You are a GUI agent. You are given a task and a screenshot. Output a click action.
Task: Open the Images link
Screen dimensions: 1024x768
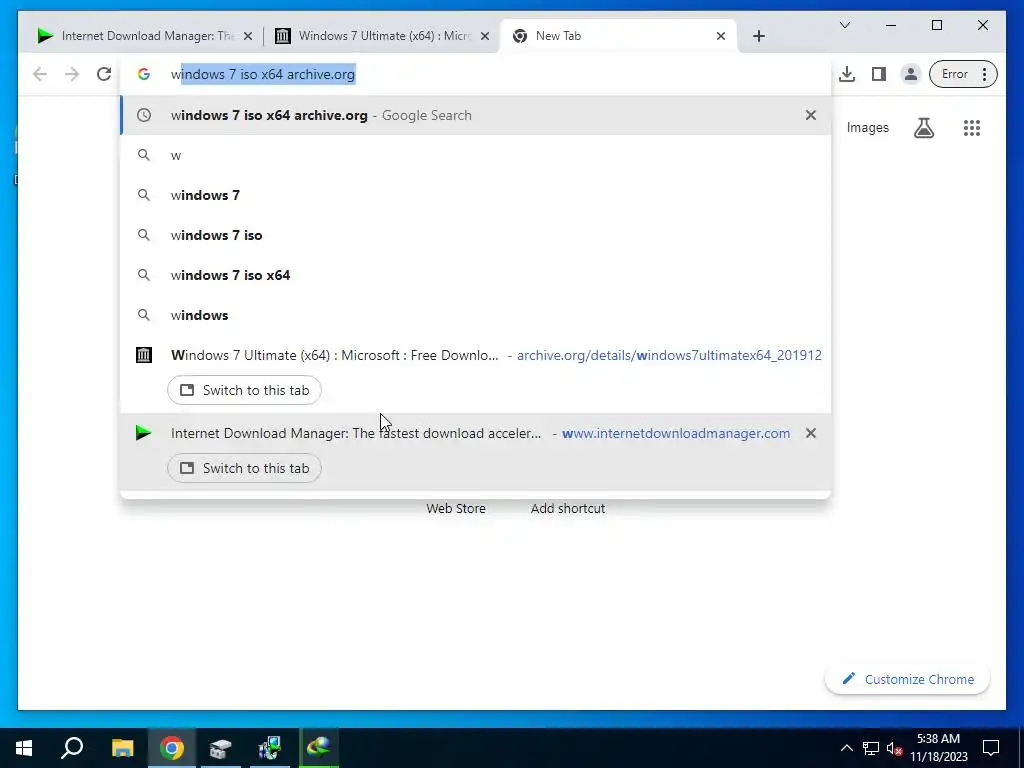click(867, 128)
